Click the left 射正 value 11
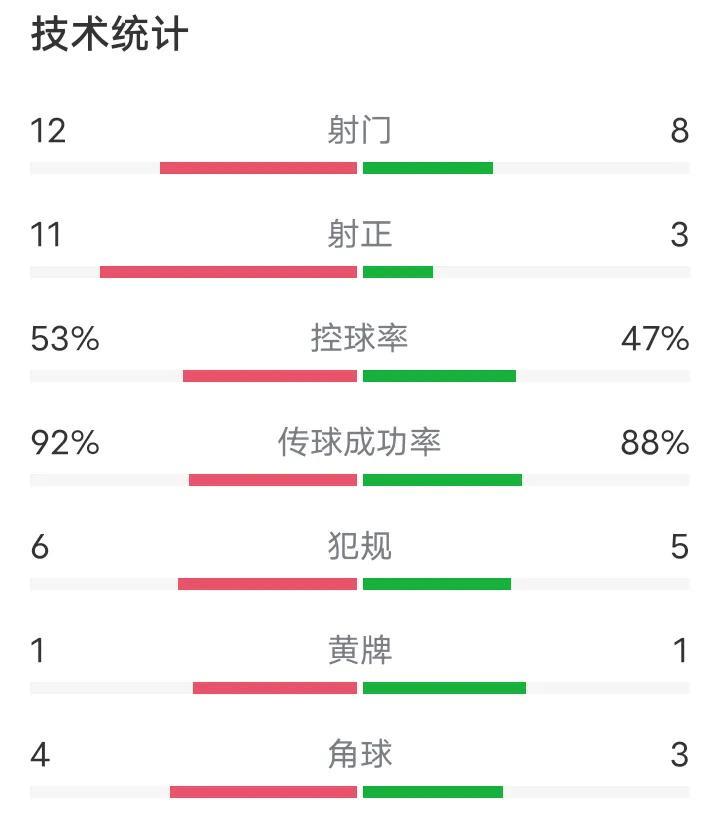The image size is (719, 835). (46, 235)
